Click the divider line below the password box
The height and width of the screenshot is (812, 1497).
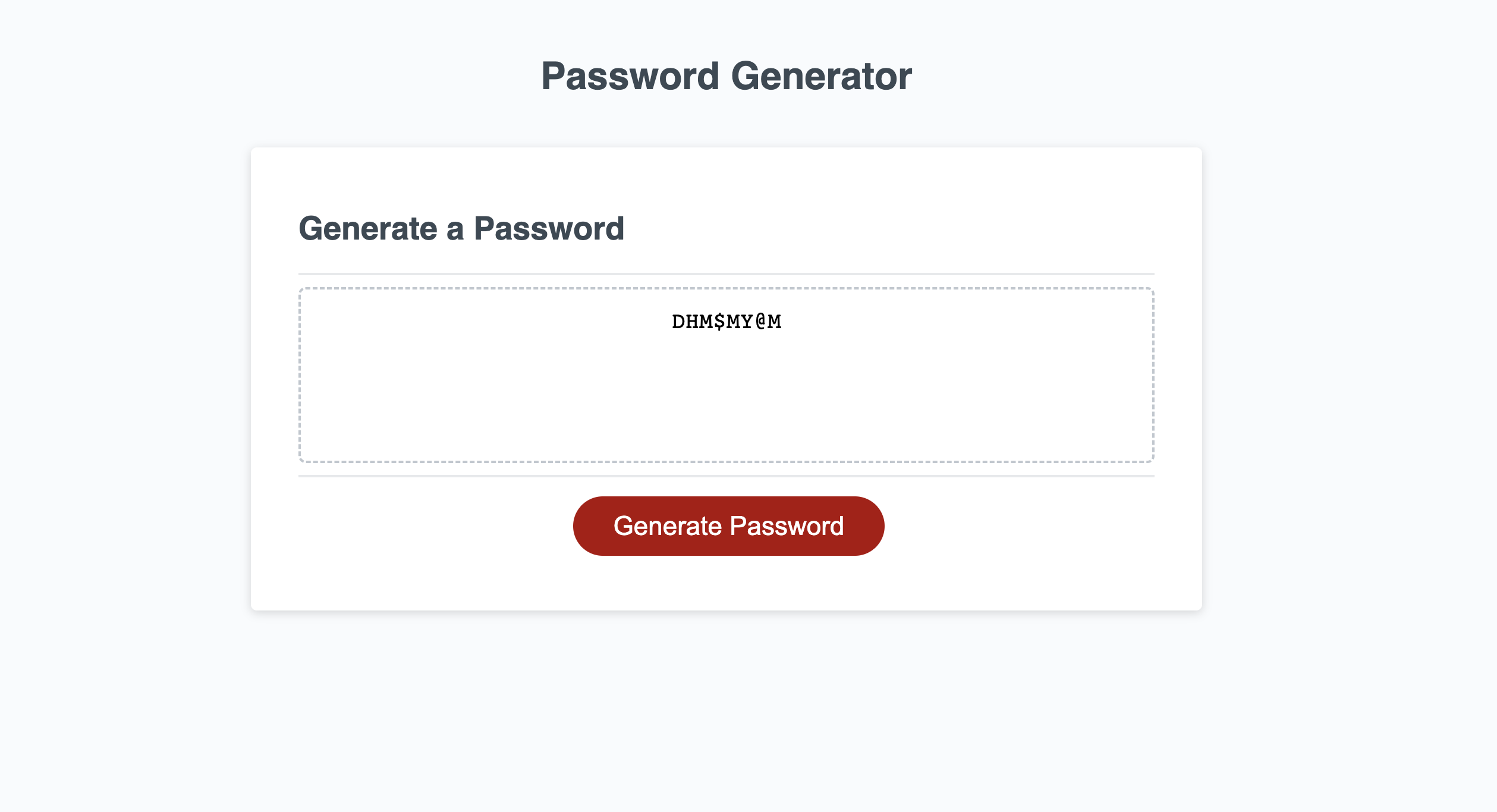click(x=727, y=476)
